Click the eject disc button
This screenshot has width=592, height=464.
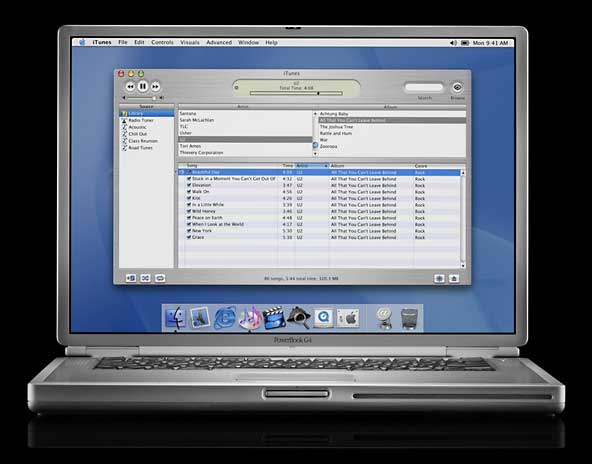(x=454, y=279)
